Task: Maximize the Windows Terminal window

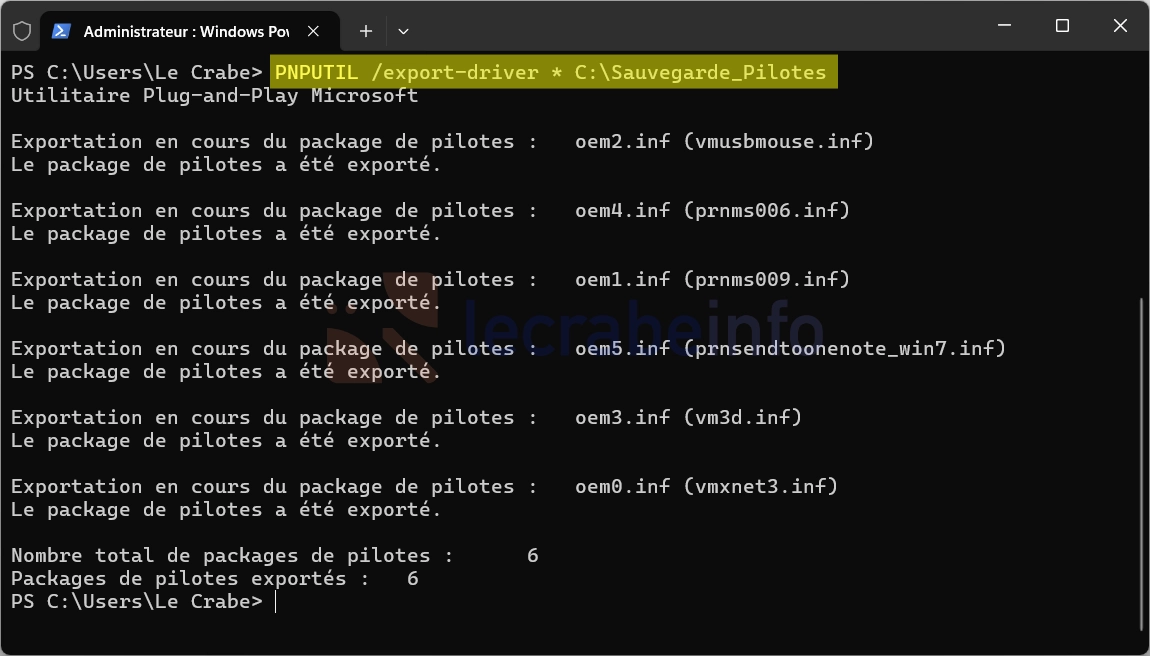Action: point(1062,26)
